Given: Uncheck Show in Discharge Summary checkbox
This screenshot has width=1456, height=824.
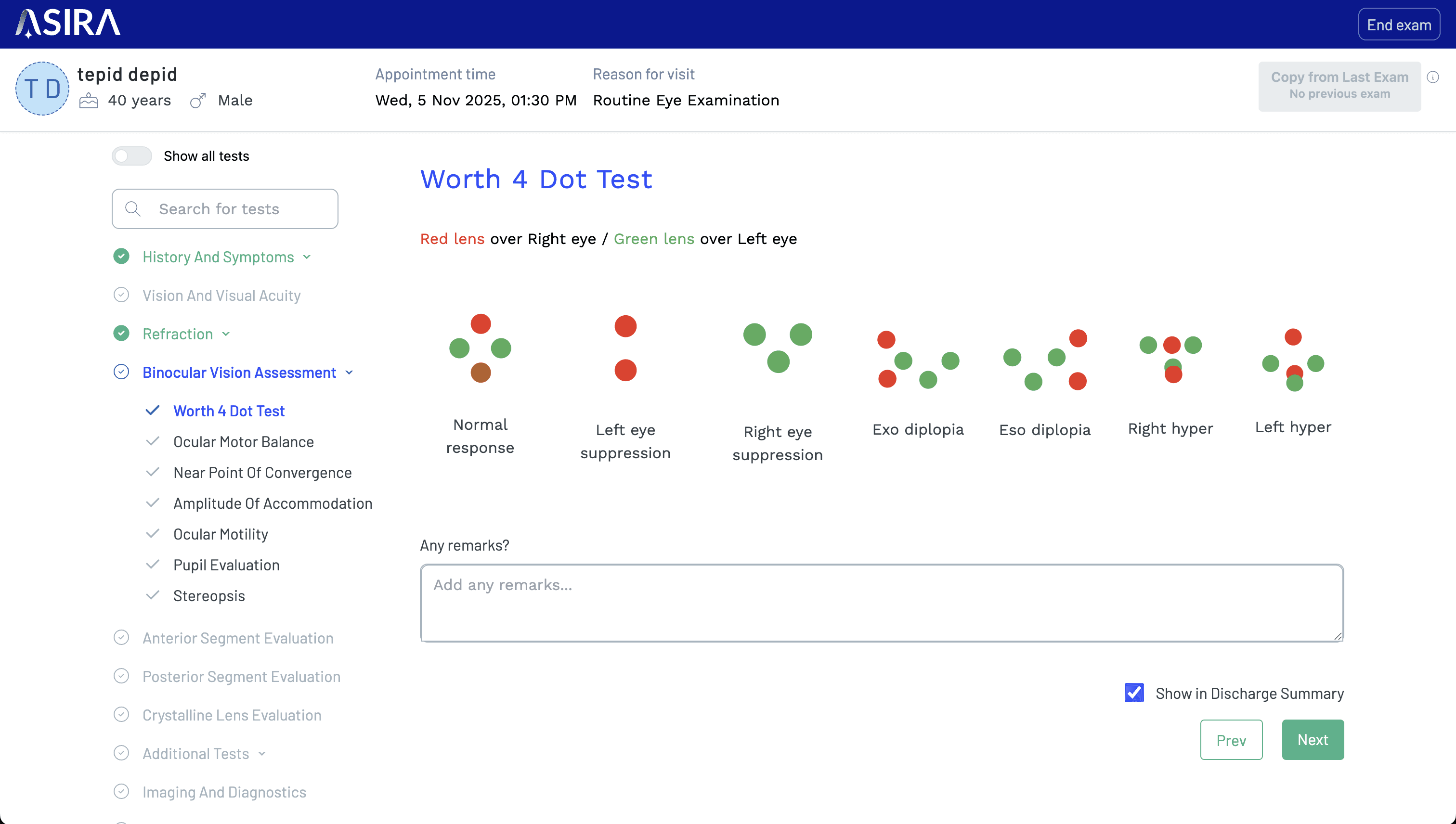Looking at the screenshot, I should pos(1134,693).
